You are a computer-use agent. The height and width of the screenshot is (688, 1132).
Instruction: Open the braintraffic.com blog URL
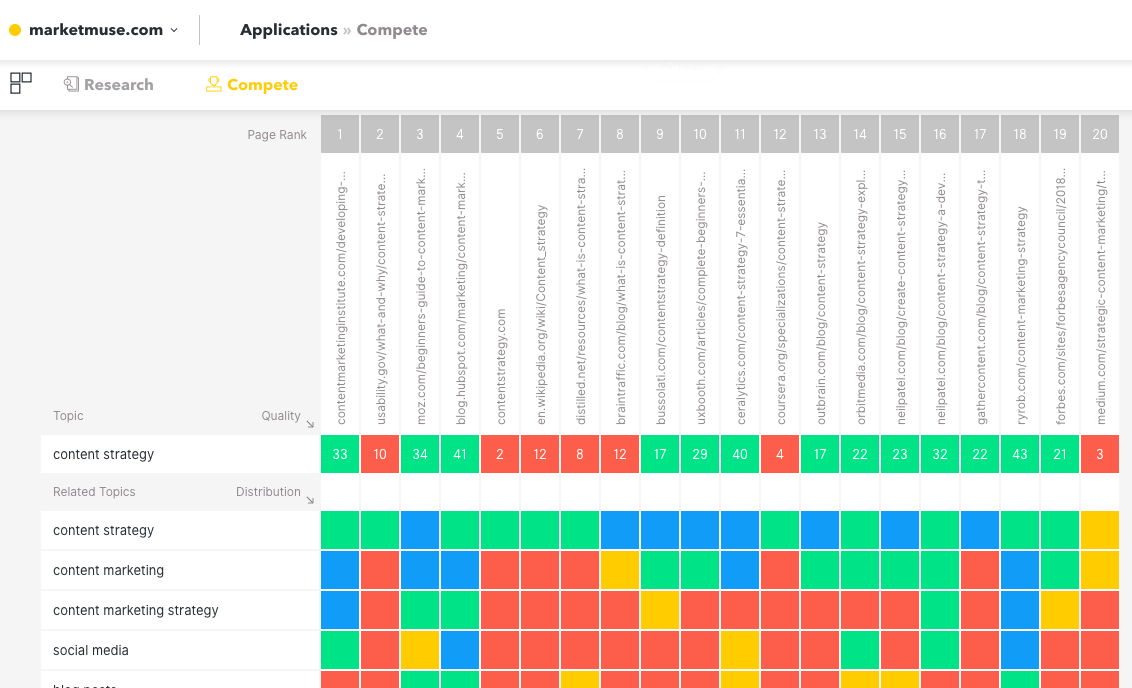point(621,297)
